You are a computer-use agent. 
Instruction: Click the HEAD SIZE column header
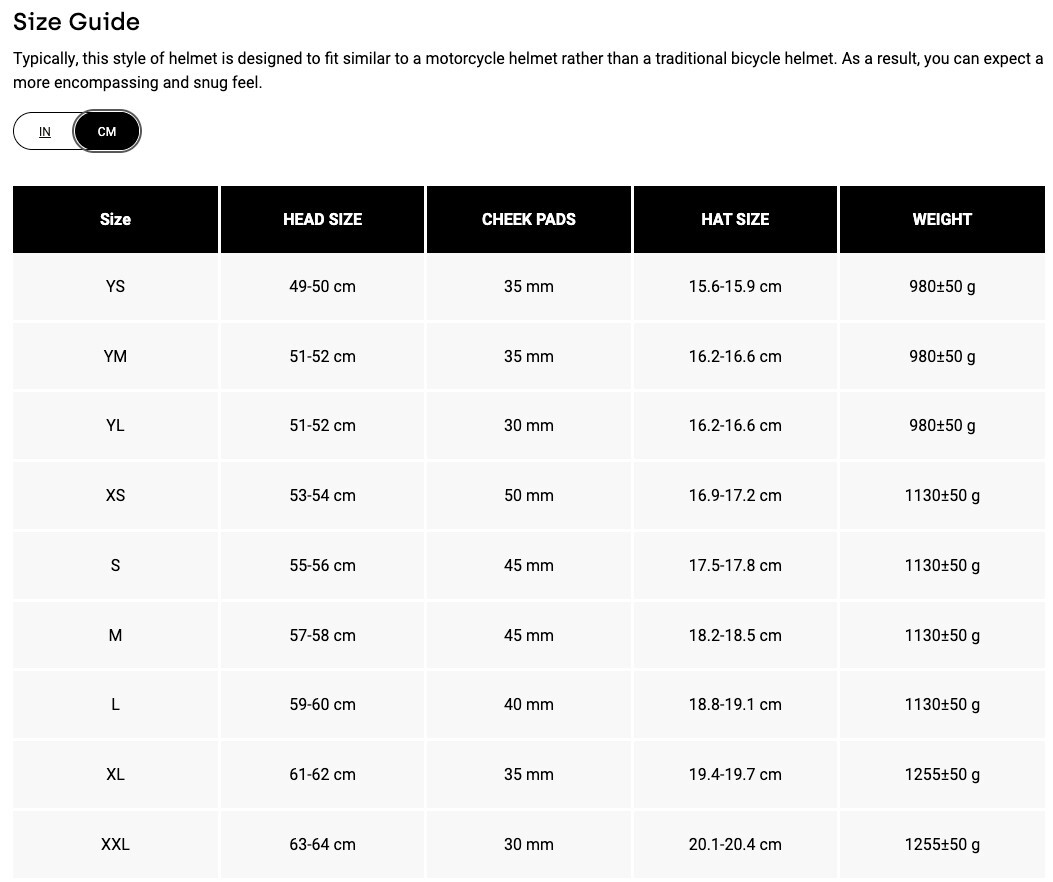pyautogui.click(x=322, y=219)
